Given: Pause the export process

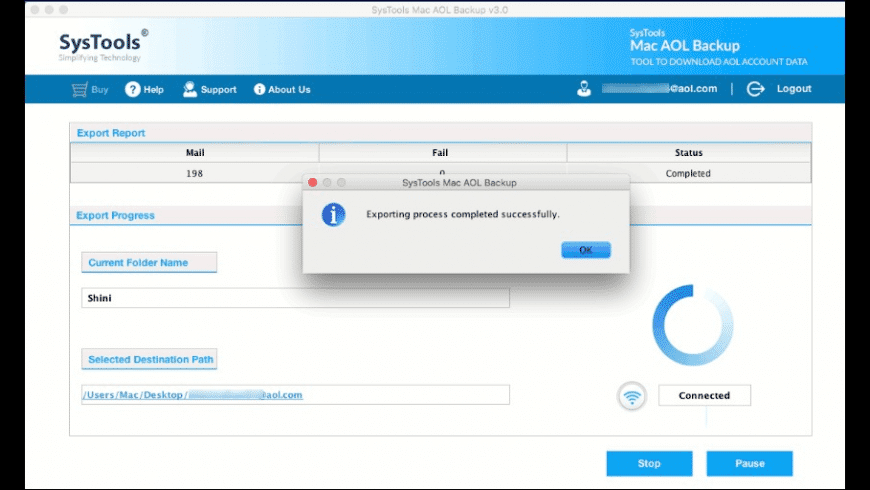Looking at the screenshot, I should [x=750, y=463].
